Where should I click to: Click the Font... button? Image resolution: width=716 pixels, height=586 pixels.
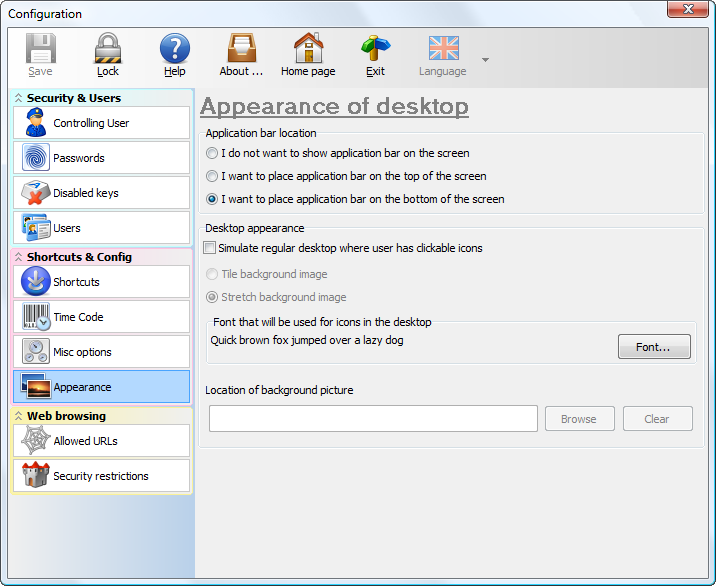pos(654,347)
